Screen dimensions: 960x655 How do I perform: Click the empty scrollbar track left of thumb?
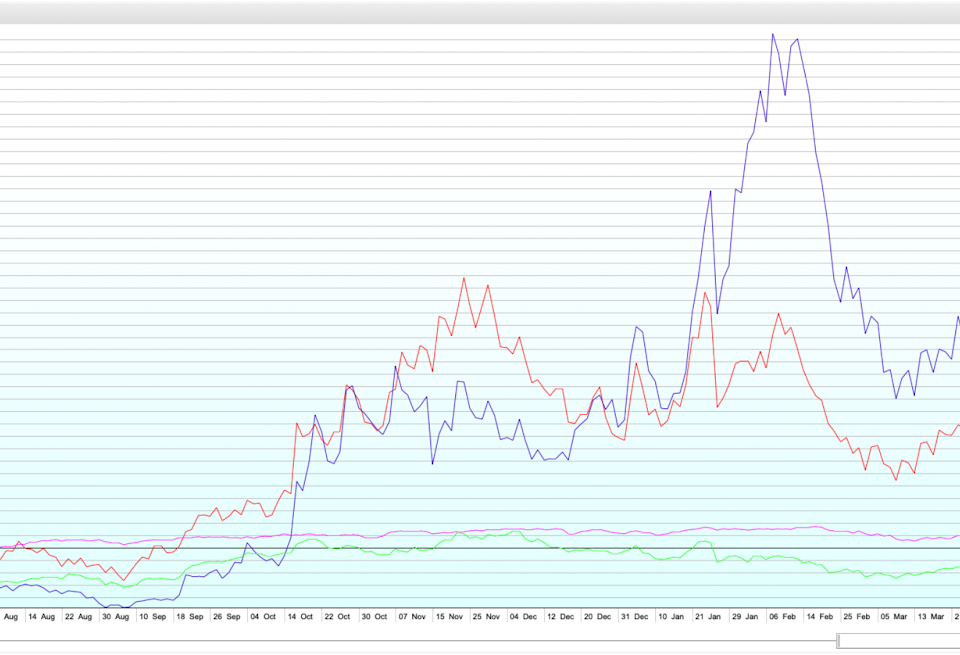400,641
